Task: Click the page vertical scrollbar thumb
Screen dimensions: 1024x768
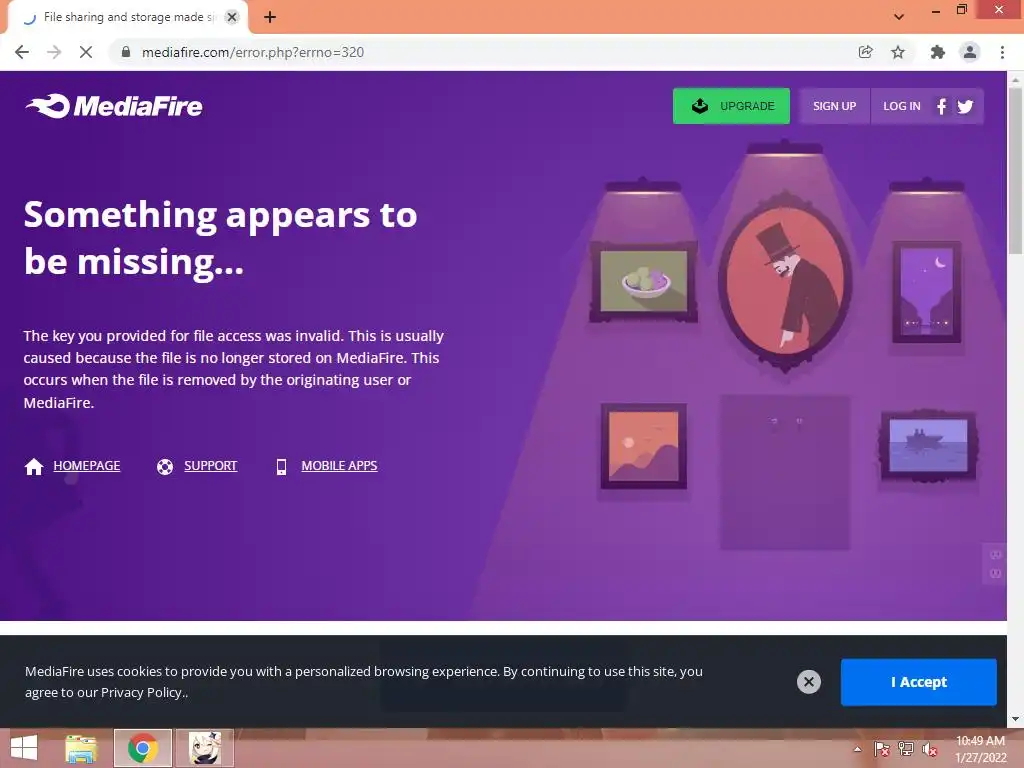Action: pyautogui.click(x=1015, y=170)
